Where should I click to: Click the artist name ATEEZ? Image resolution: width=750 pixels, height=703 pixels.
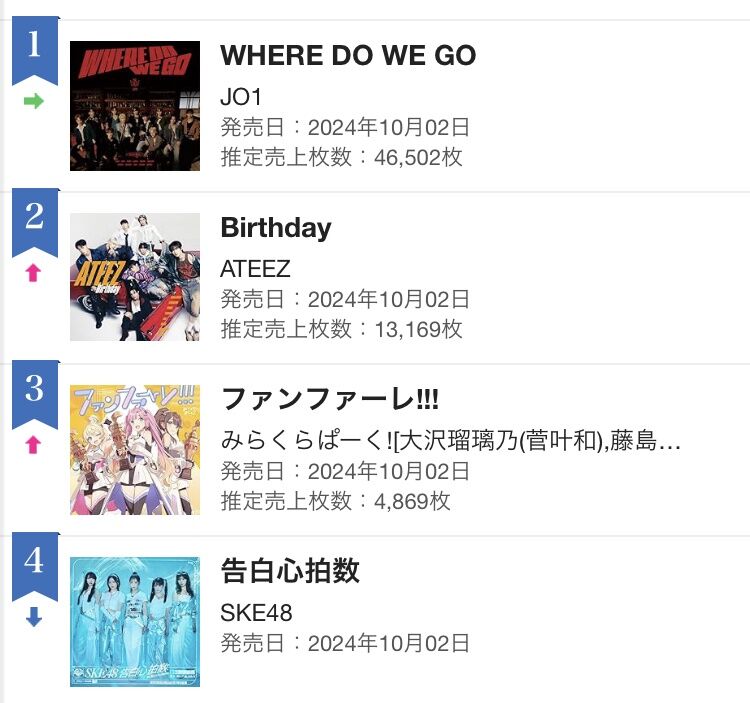click(x=255, y=269)
